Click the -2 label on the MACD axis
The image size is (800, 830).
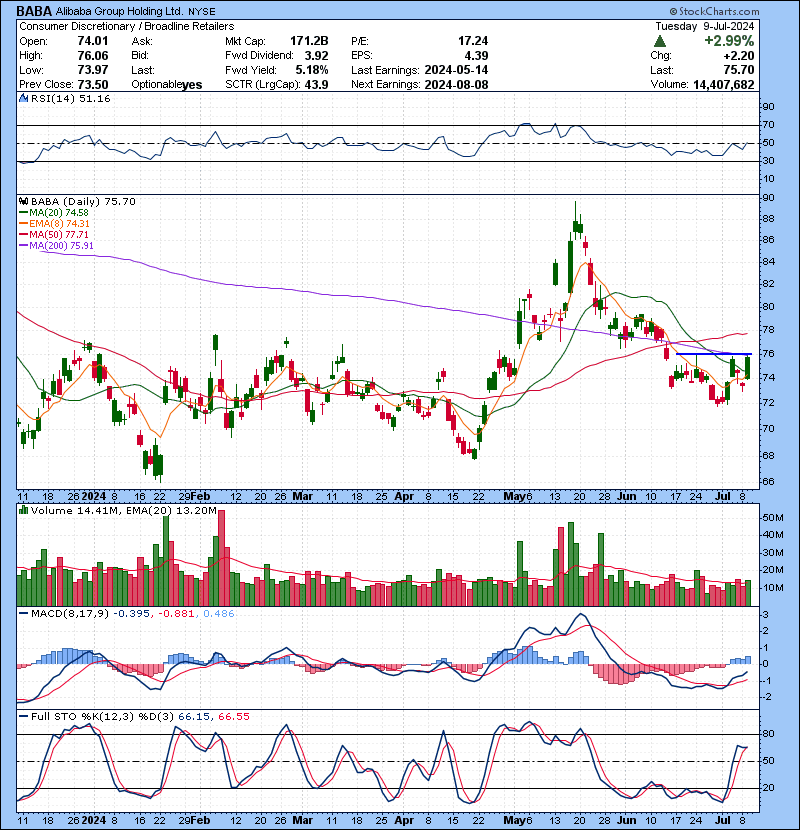[767, 697]
